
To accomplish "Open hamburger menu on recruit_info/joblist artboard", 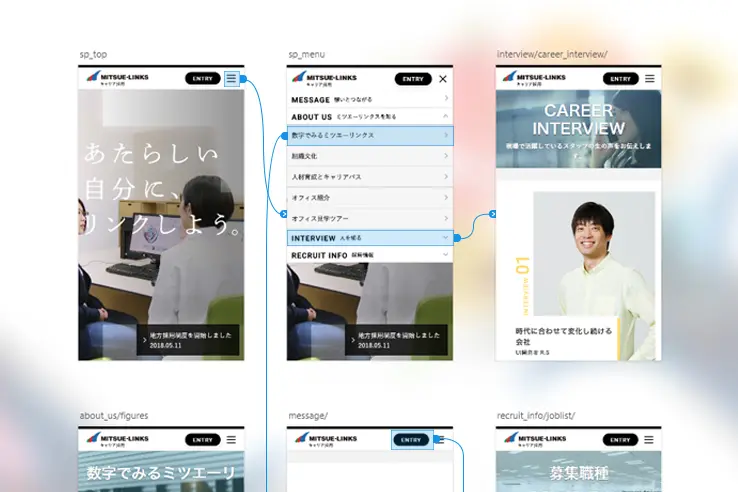I will tap(649, 440).
